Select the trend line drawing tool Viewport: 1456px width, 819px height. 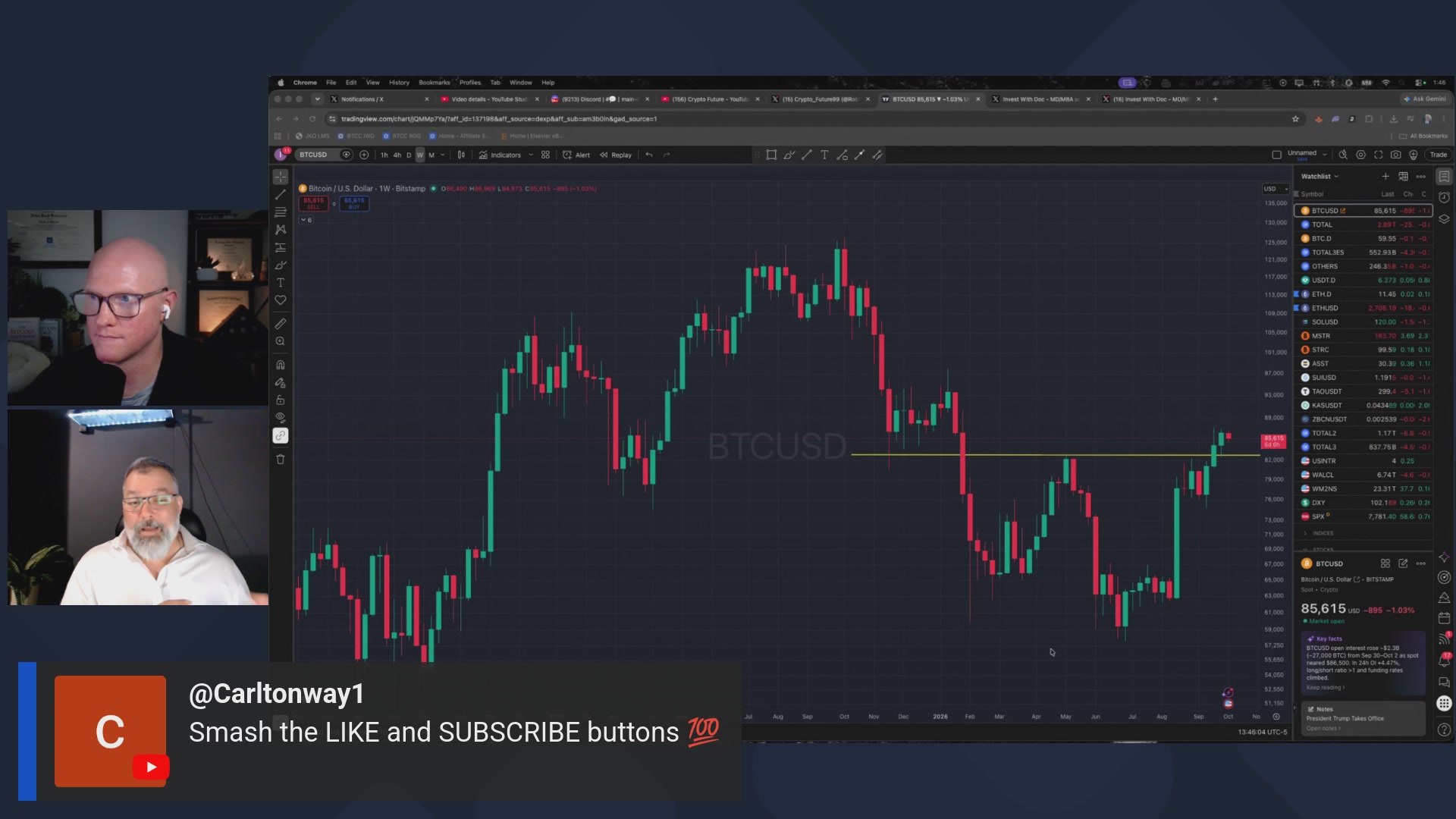(281, 195)
